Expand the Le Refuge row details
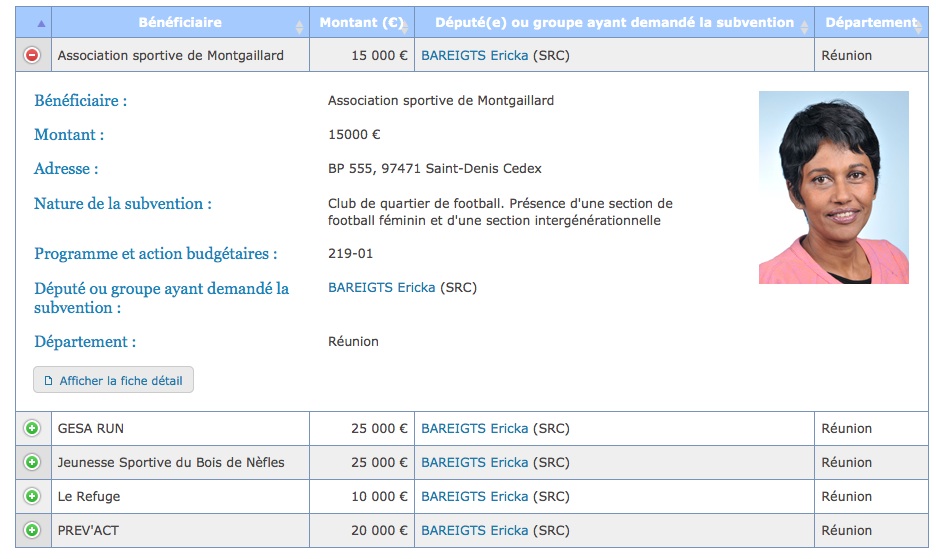This screenshot has height=559, width=936. coord(32,496)
